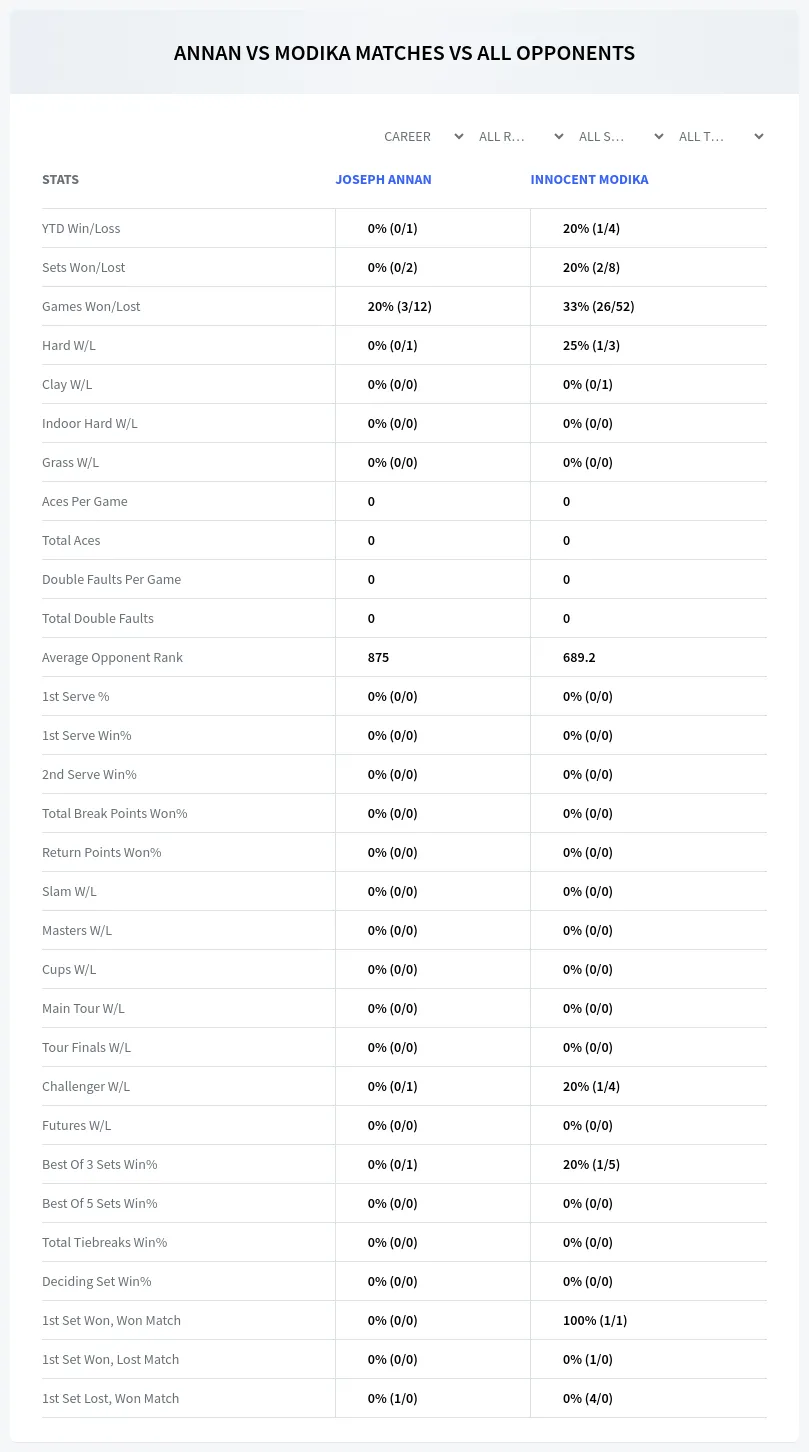Viewport: 809px width, 1452px height.
Task: Click Modika's Games Won/Lost value 33% (26/52)
Action: pos(598,306)
